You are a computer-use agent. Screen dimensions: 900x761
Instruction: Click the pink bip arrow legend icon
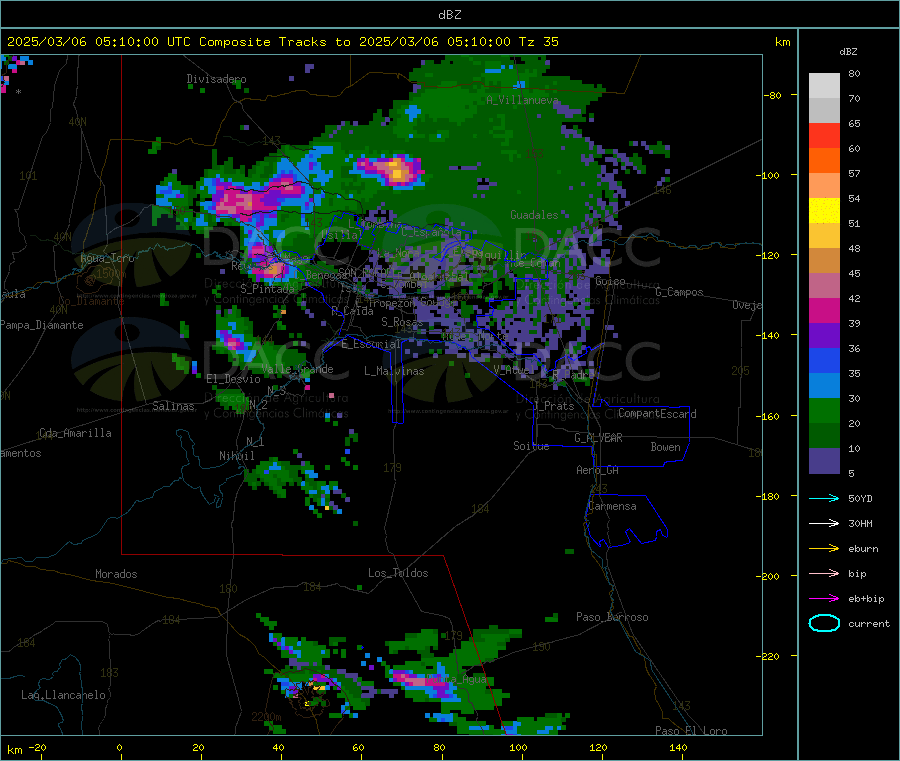point(824,573)
